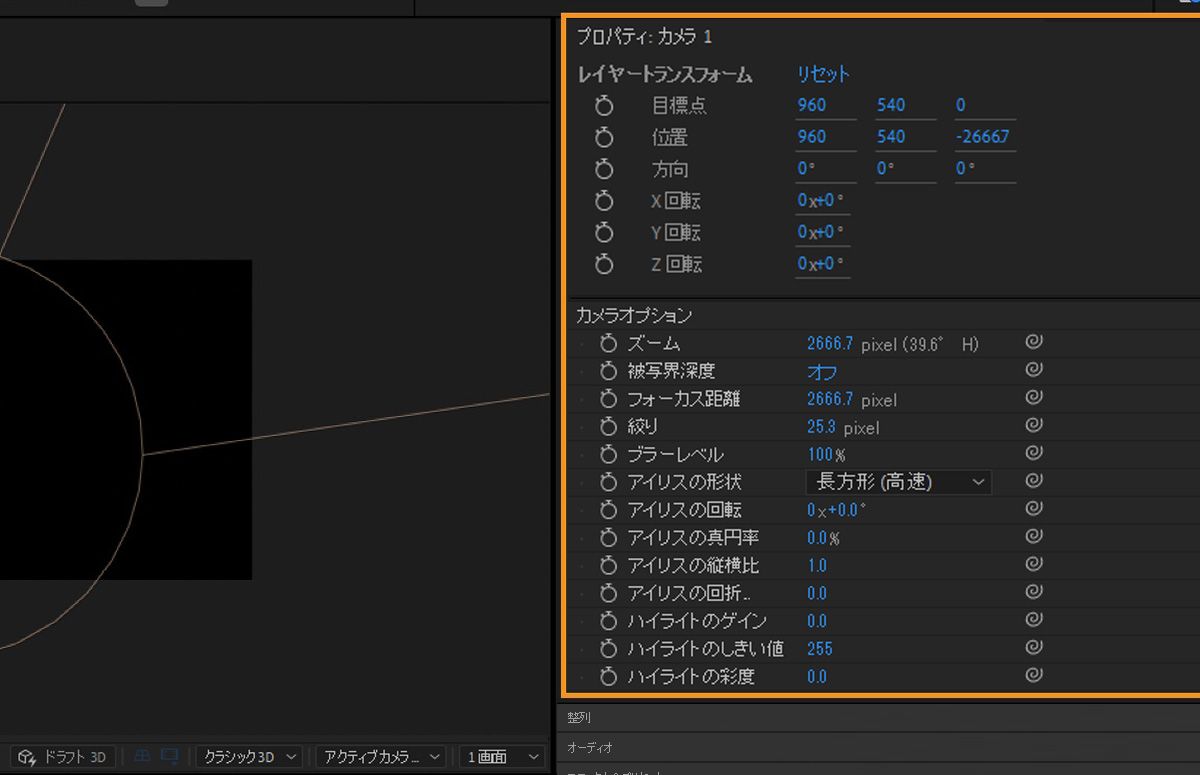Click 位置 Y value 540

pos(891,137)
